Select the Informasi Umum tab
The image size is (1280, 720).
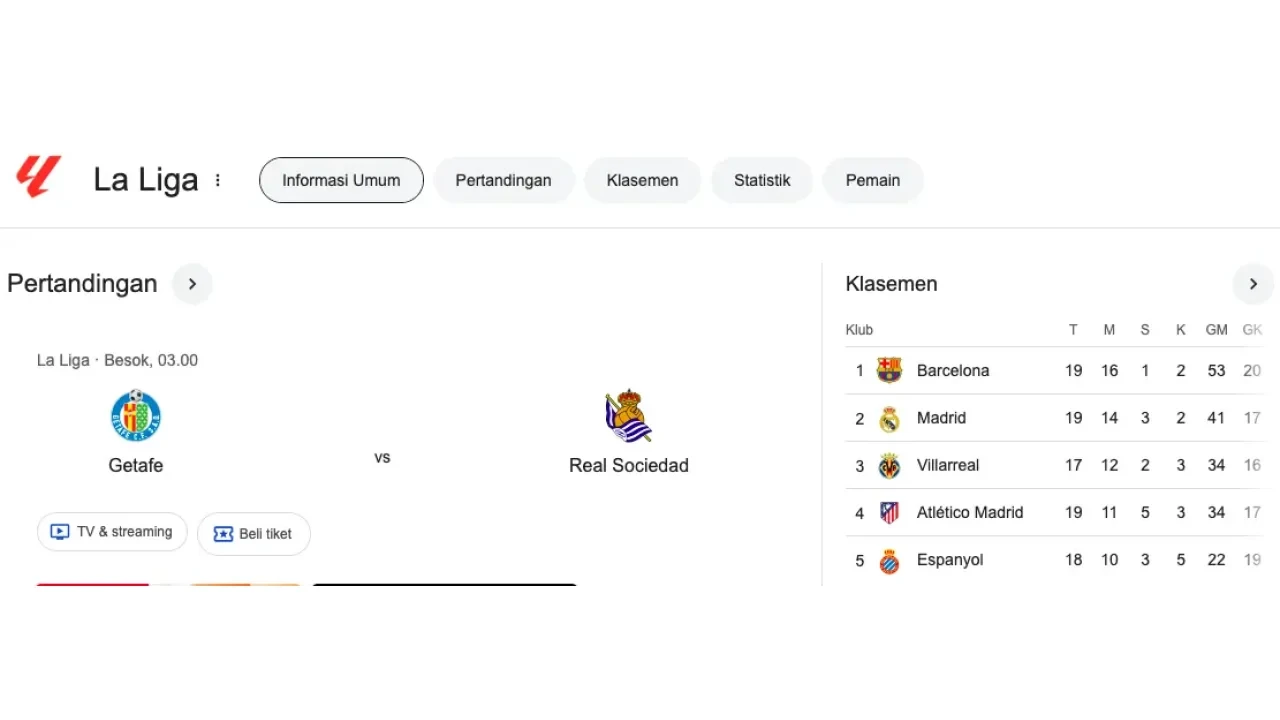[x=341, y=181]
